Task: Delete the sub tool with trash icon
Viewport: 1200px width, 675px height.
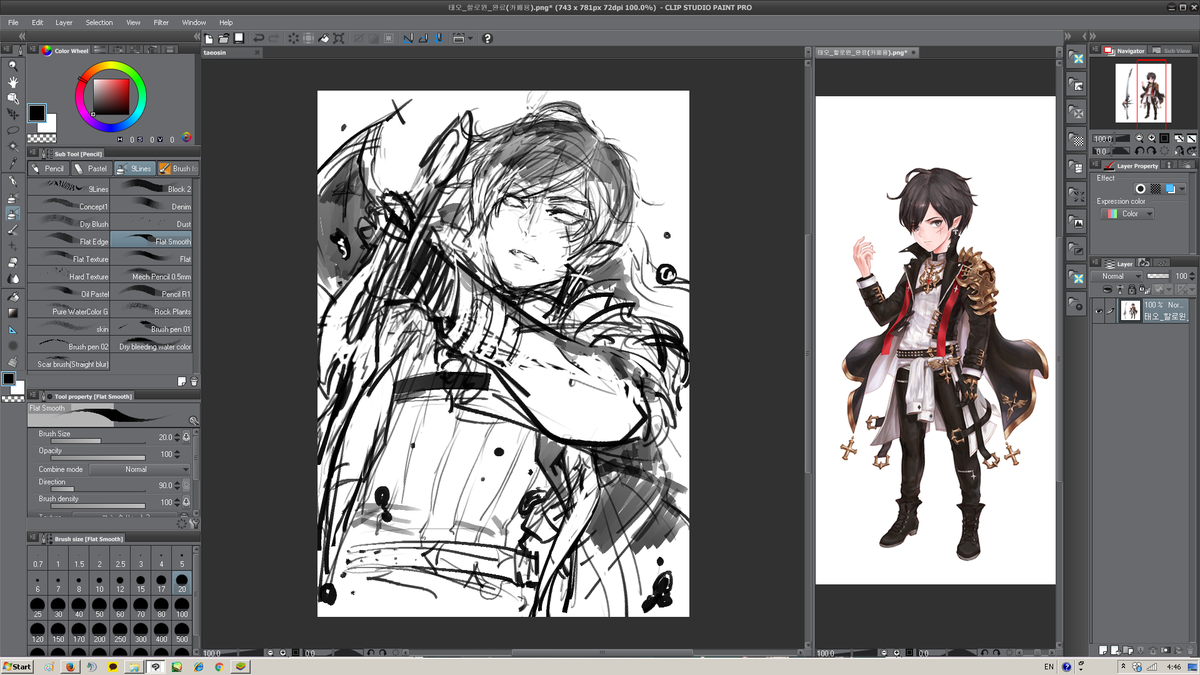Action: click(194, 381)
